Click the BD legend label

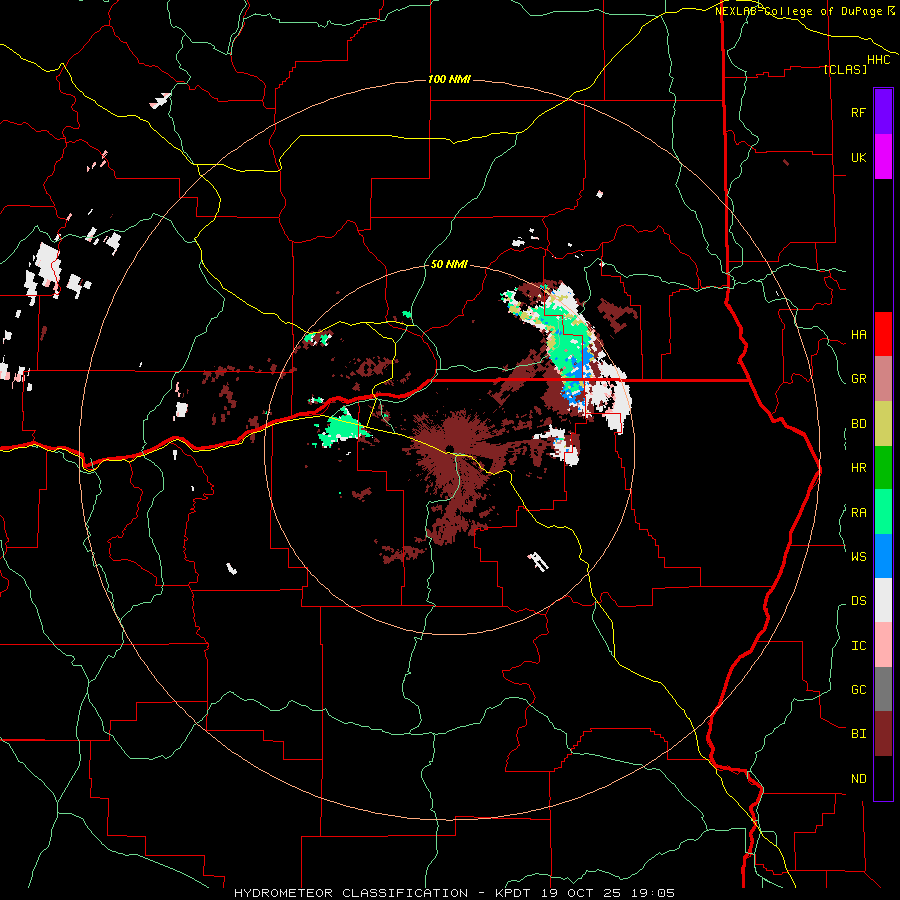pyautogui.click(x=858, y=424)
